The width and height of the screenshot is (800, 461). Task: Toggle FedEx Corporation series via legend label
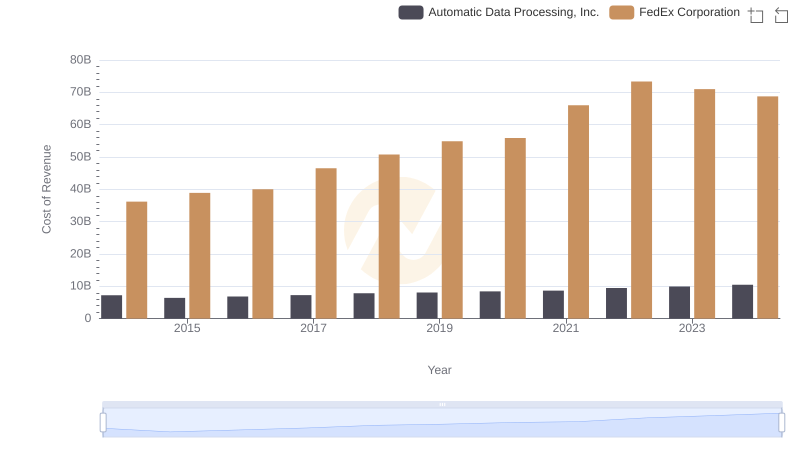tap(689, 12)
